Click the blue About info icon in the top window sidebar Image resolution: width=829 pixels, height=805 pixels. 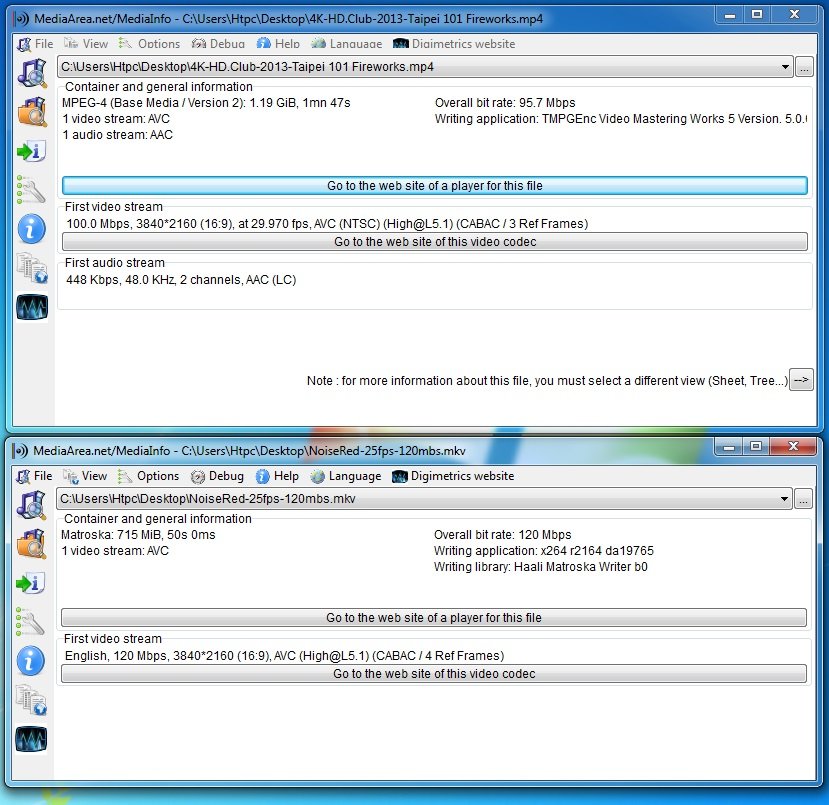tap(31, 229)
